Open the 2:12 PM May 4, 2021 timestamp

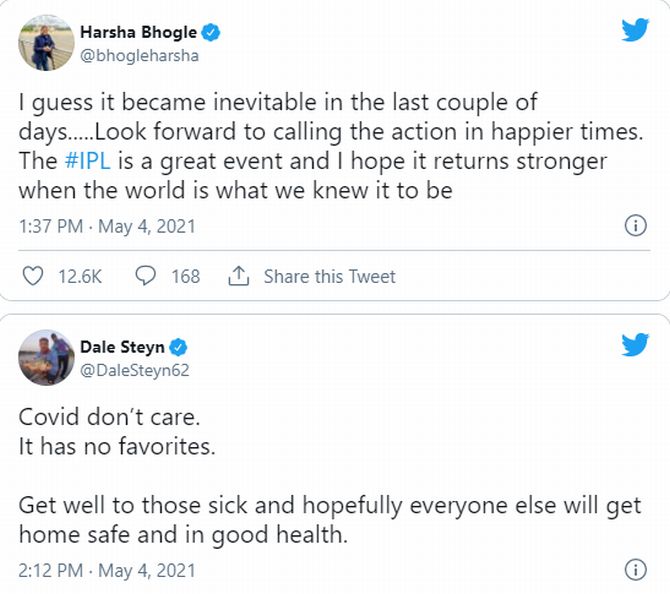click(107, 571)
